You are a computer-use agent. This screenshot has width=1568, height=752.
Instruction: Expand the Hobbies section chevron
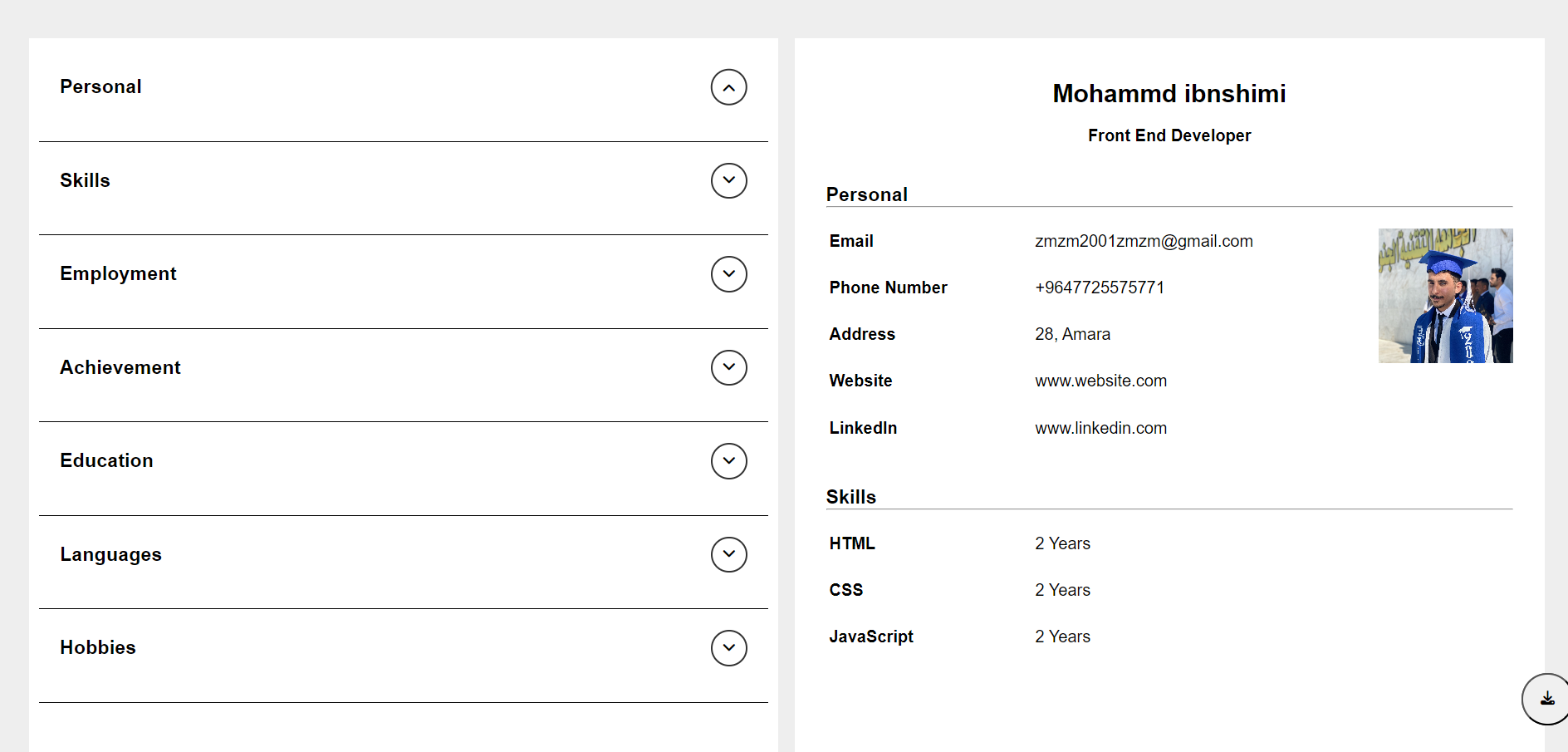[728, 648]
